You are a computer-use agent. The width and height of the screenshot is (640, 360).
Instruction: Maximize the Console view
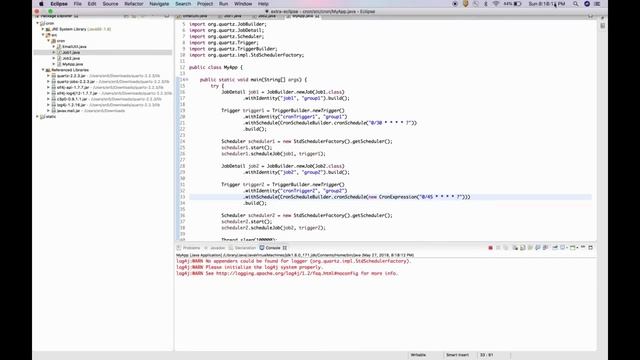click(591, 247)
